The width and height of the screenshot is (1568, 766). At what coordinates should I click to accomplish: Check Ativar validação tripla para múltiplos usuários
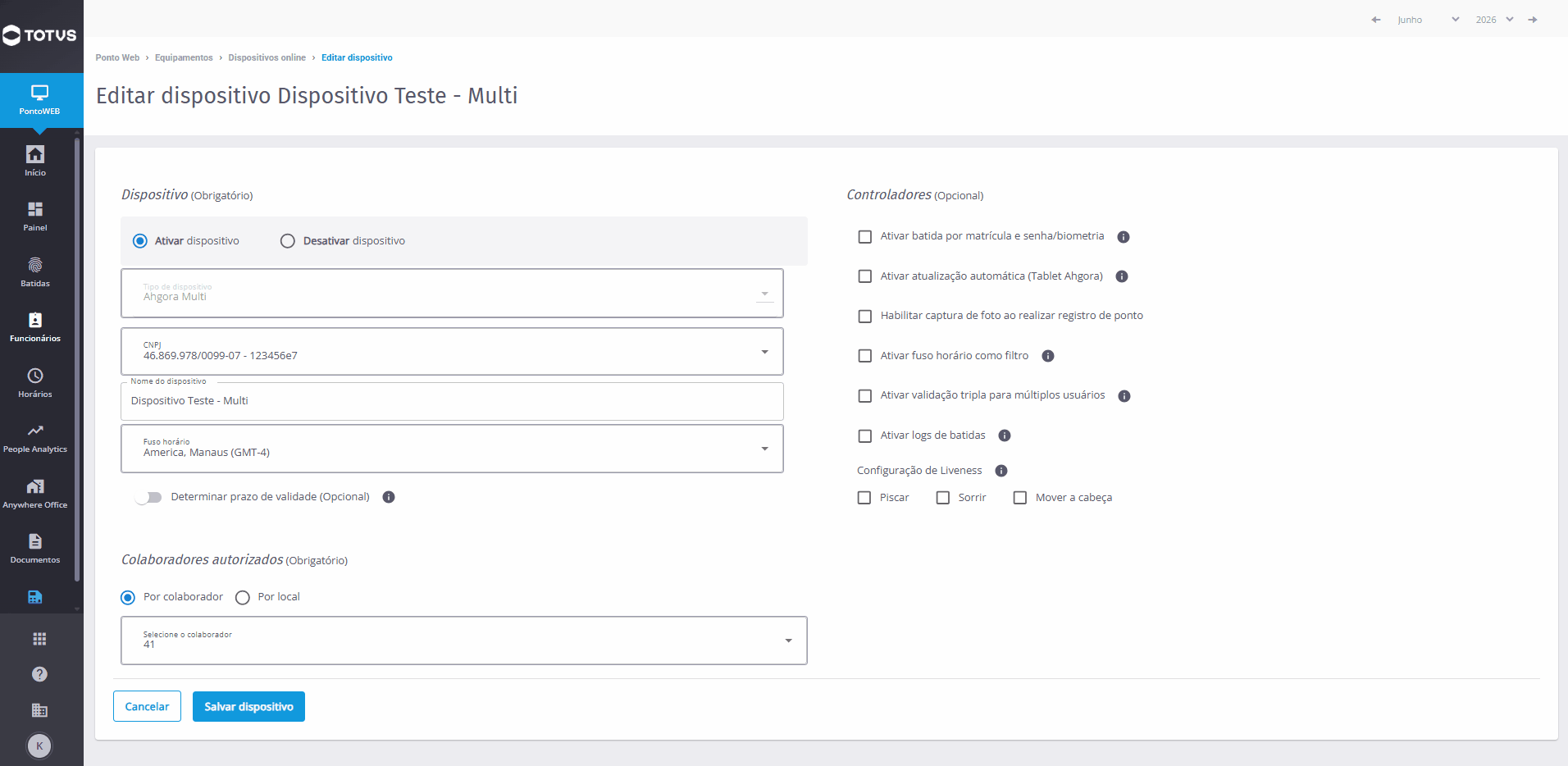[x=864, y=396]
